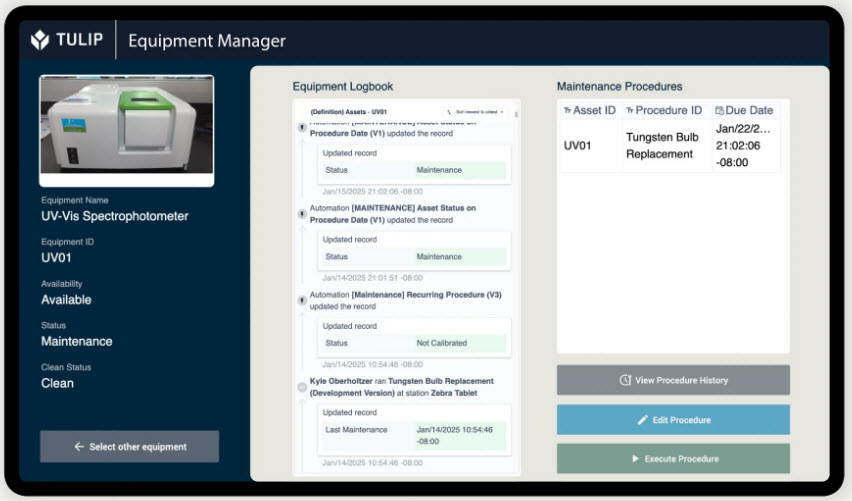Click the spectrophotometer equipment photo
Screen dimensions: 852x501
pyautogui.click(x=126, y=130)
